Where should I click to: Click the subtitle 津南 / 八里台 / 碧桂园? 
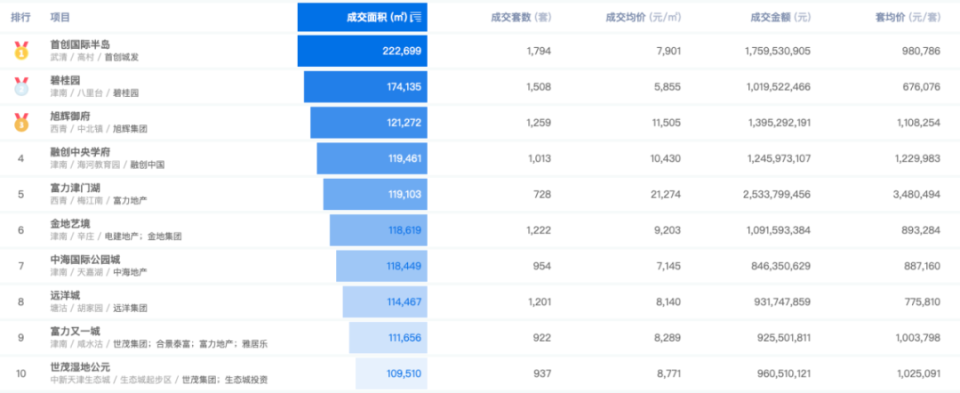pyautogui.click(x=94, y=93)
